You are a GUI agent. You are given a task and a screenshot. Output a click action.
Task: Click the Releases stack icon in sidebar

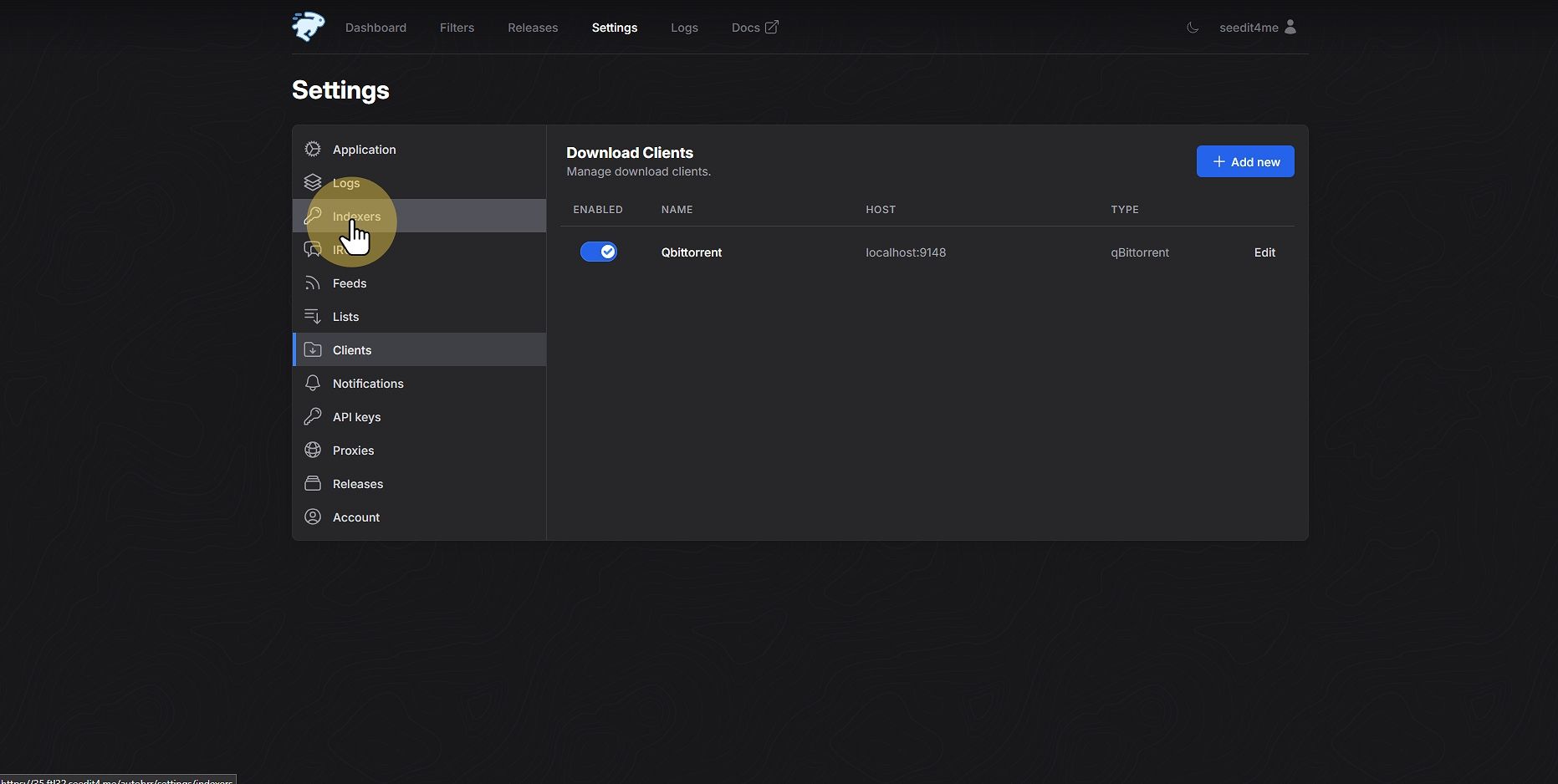[313, 483]
